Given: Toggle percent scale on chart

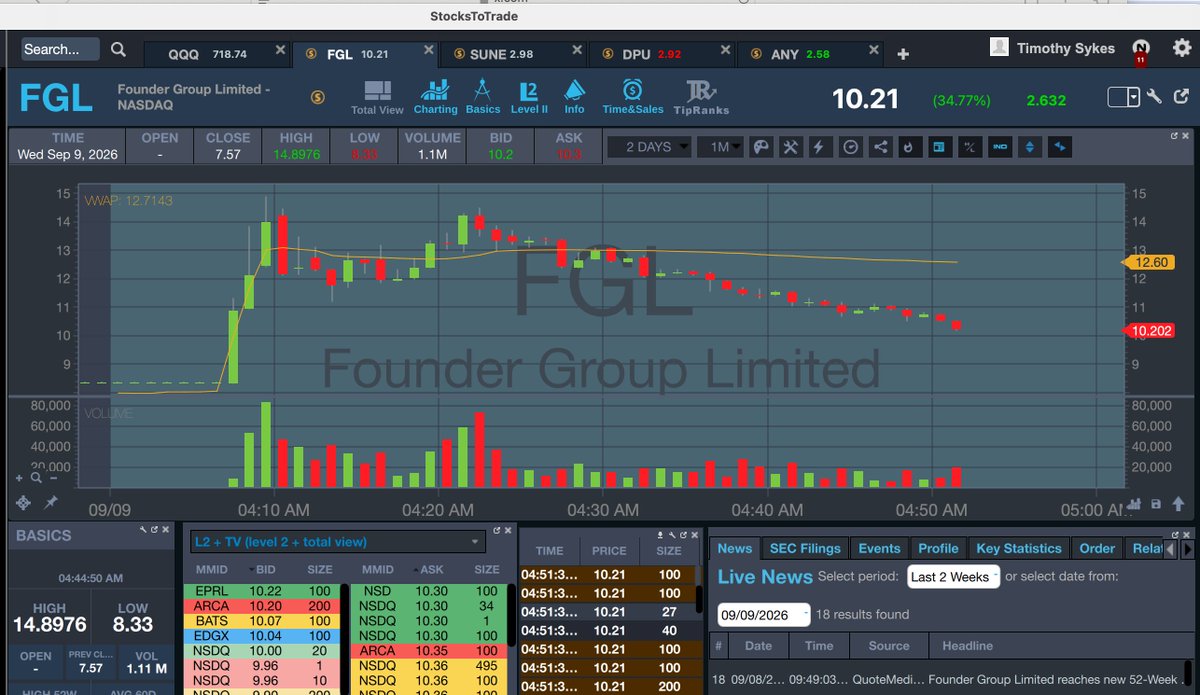Looking at the screenshot, I should pyautogui.click(x=969, y=147).
